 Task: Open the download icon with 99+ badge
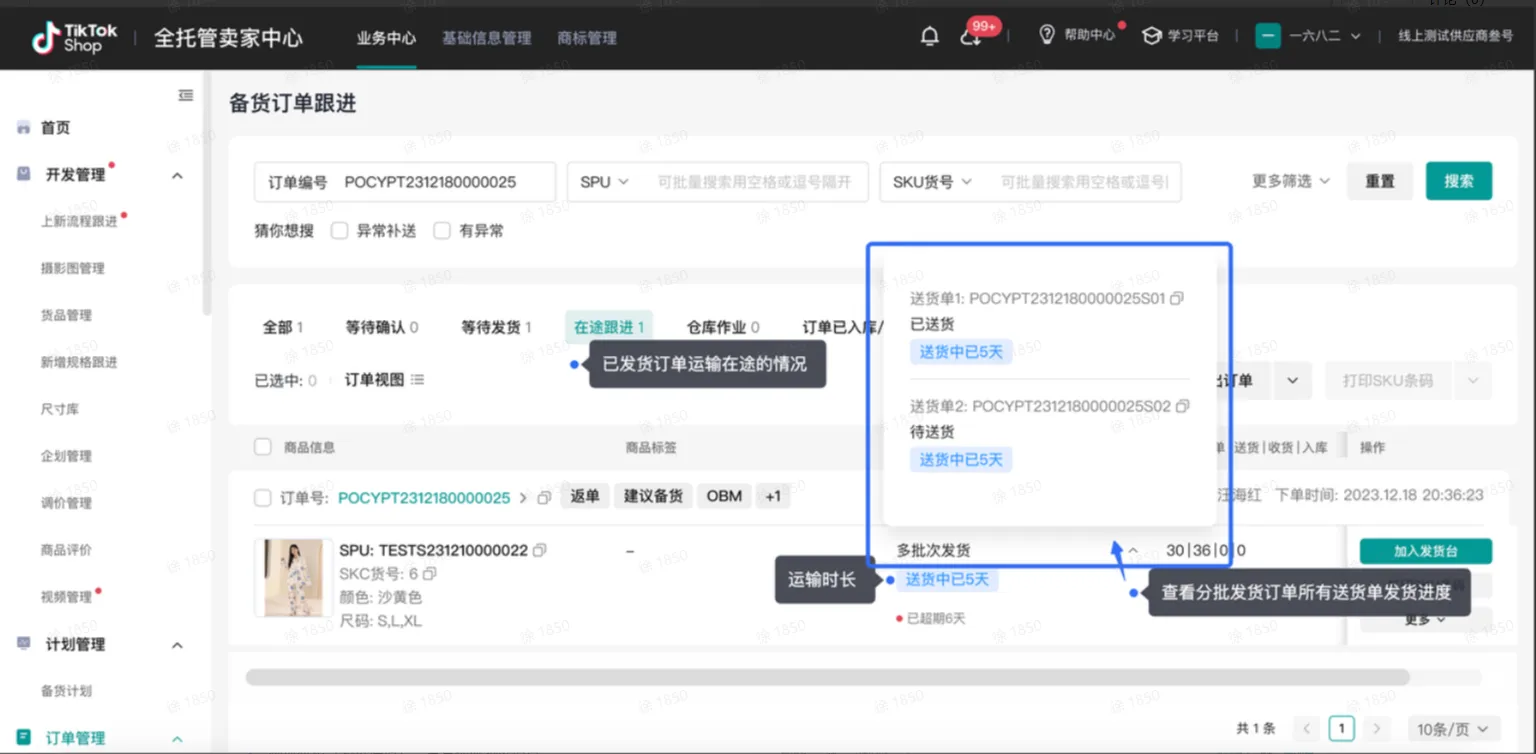click(x=970, y=37)
